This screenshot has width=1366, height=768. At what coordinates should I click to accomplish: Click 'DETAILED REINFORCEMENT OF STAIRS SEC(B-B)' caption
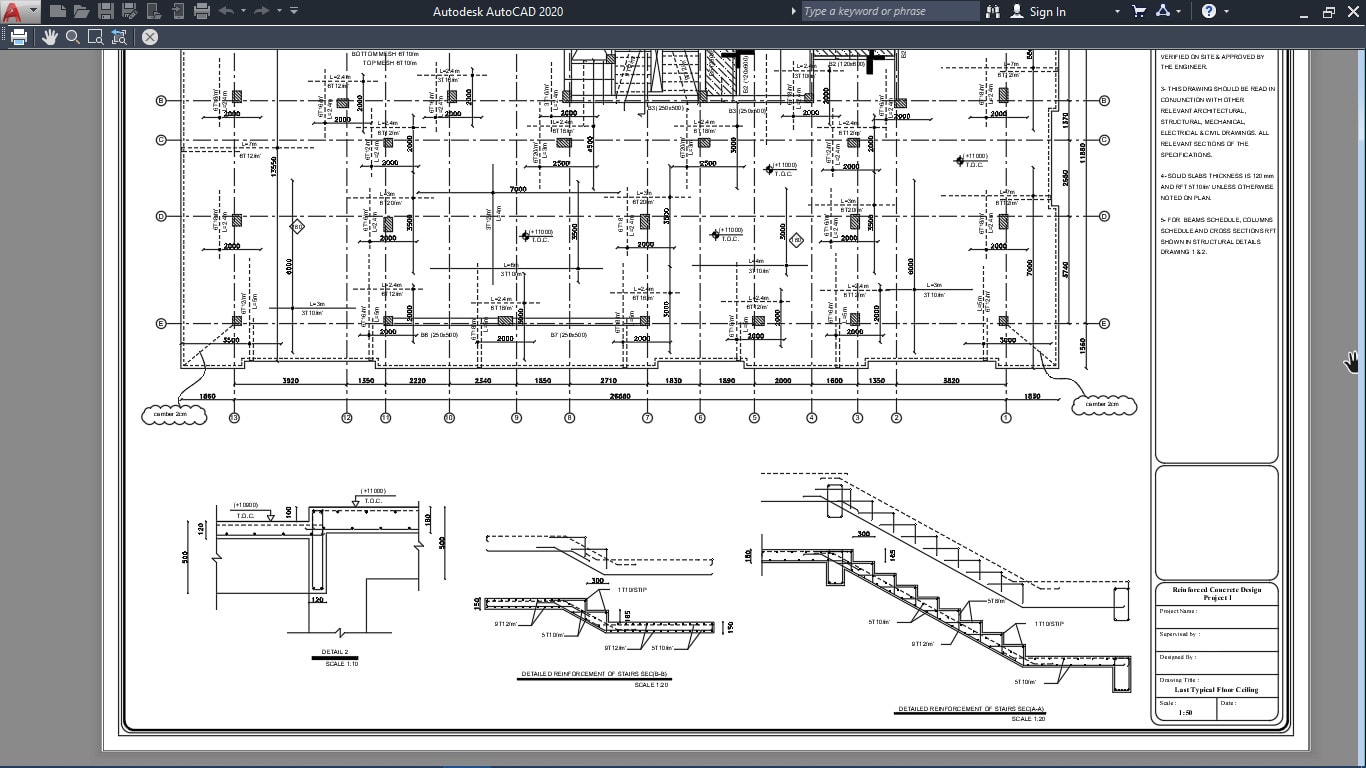point(594,675)
